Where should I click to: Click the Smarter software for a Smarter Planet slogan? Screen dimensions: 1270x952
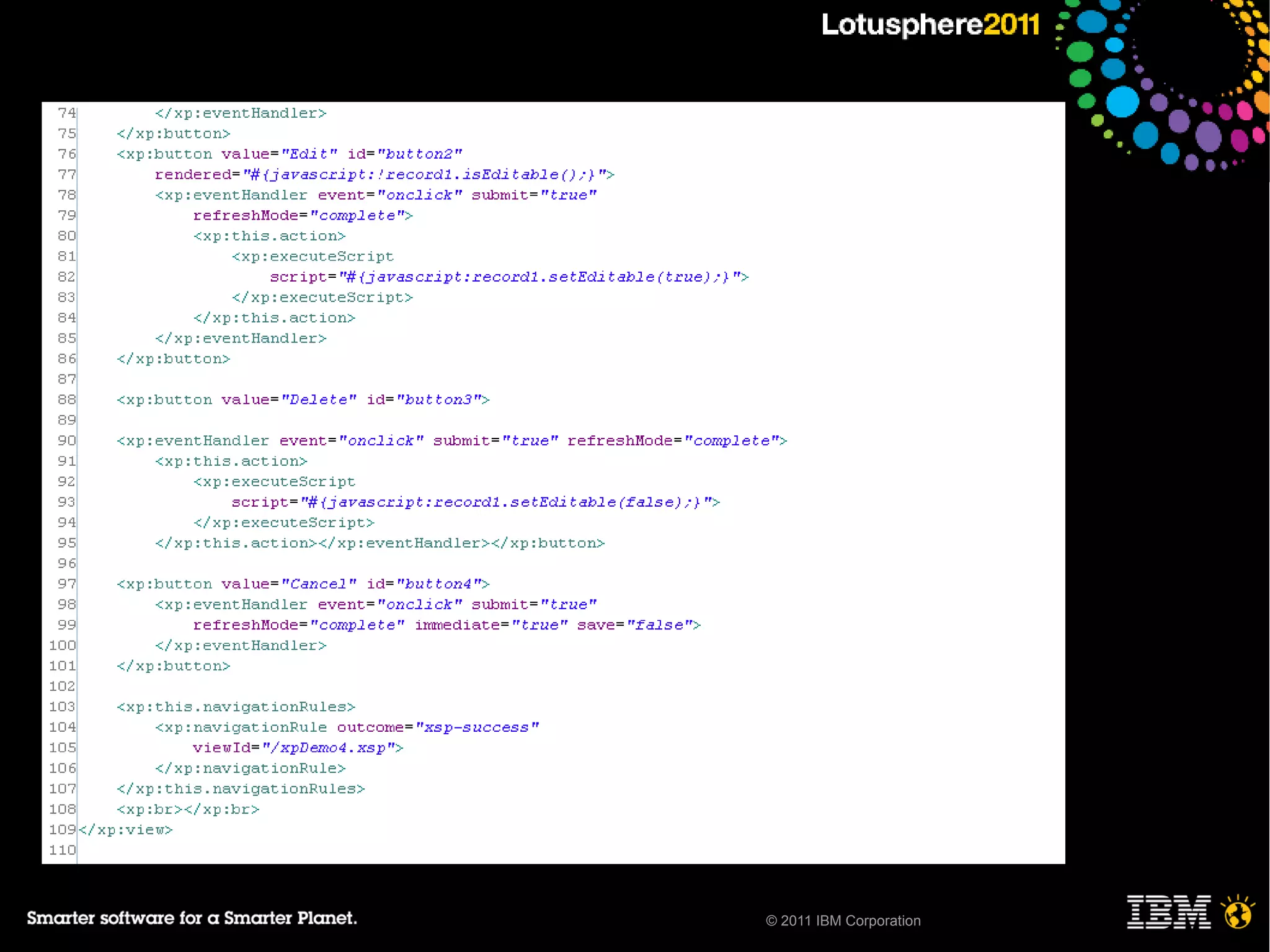tap(192, 917)
